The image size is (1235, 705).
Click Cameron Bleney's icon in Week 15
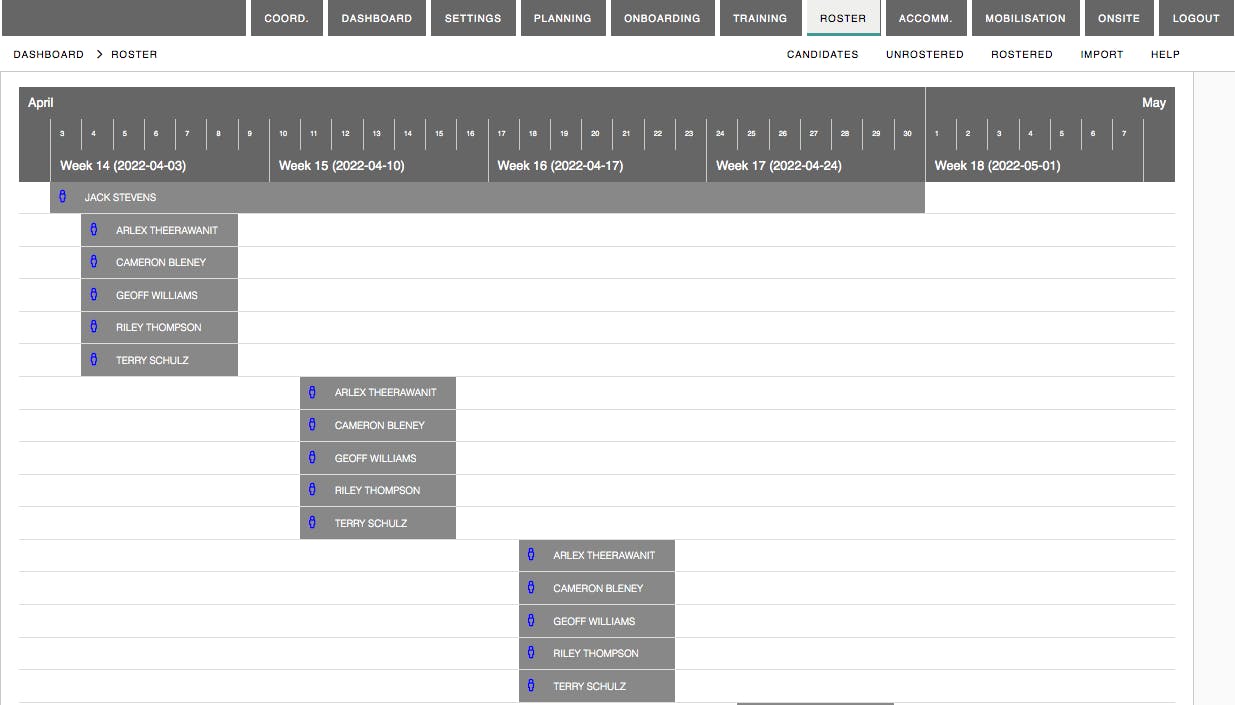click(x=312, y=425)
